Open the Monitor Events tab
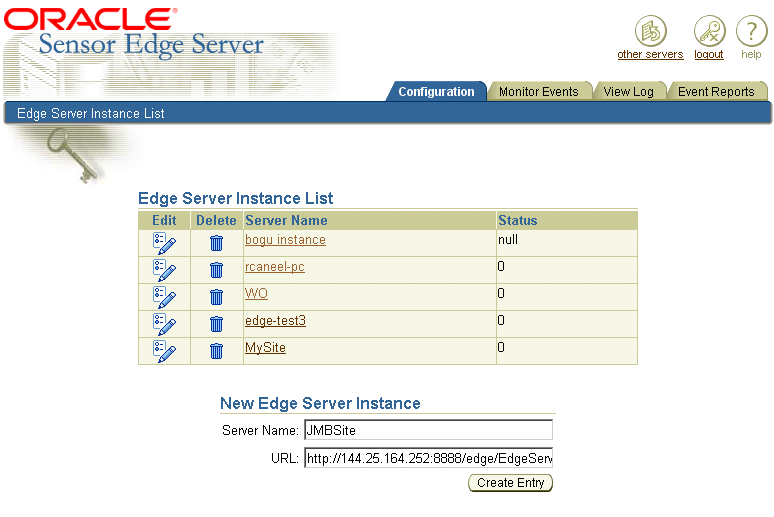 pyautogui.click(x=539, y=92)
